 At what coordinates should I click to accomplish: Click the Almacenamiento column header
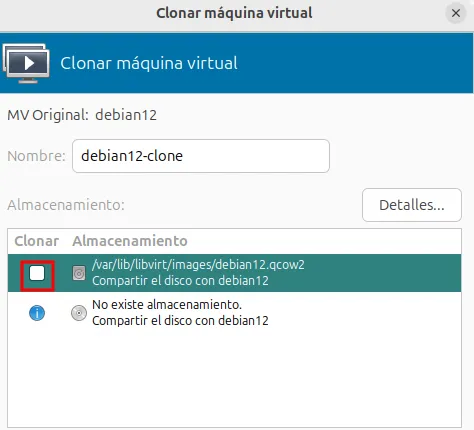pos(130,241)
